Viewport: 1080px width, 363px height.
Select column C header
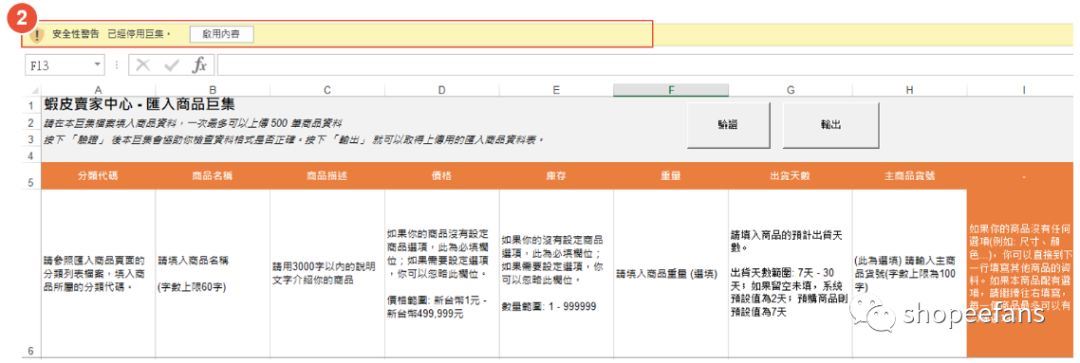click(327, 90)
